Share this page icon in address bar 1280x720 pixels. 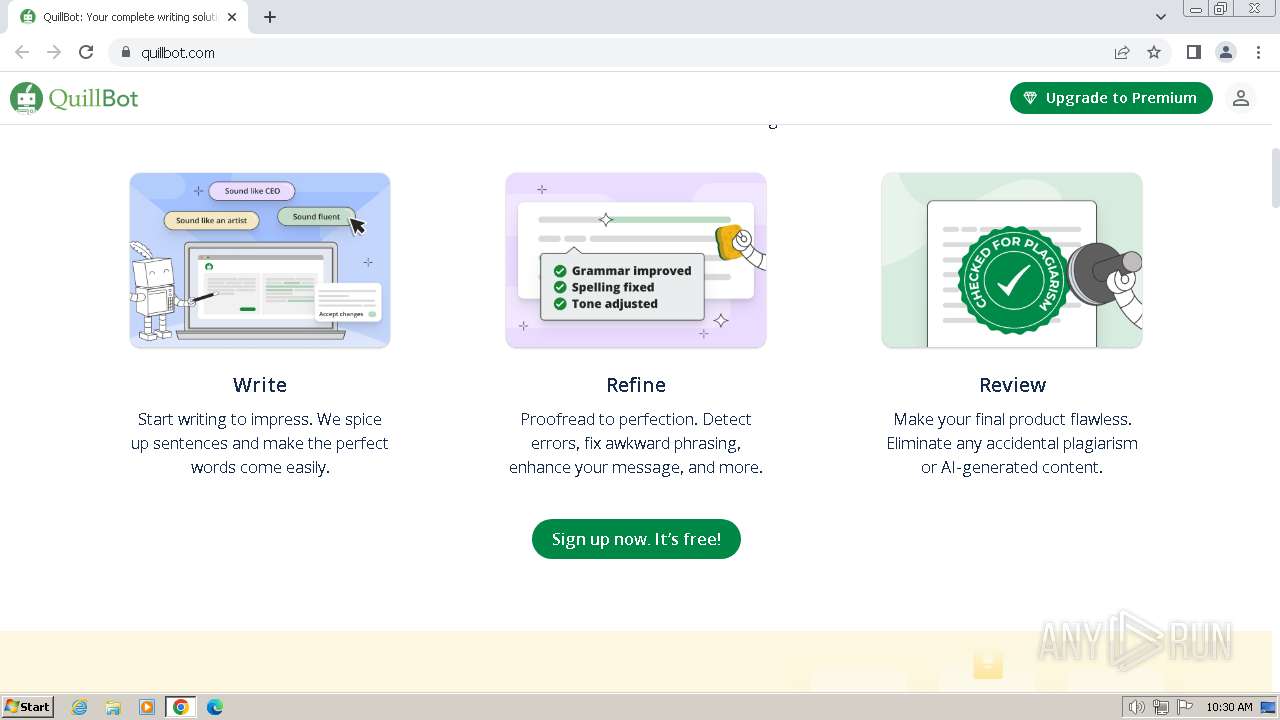[x=1122, y=52]
